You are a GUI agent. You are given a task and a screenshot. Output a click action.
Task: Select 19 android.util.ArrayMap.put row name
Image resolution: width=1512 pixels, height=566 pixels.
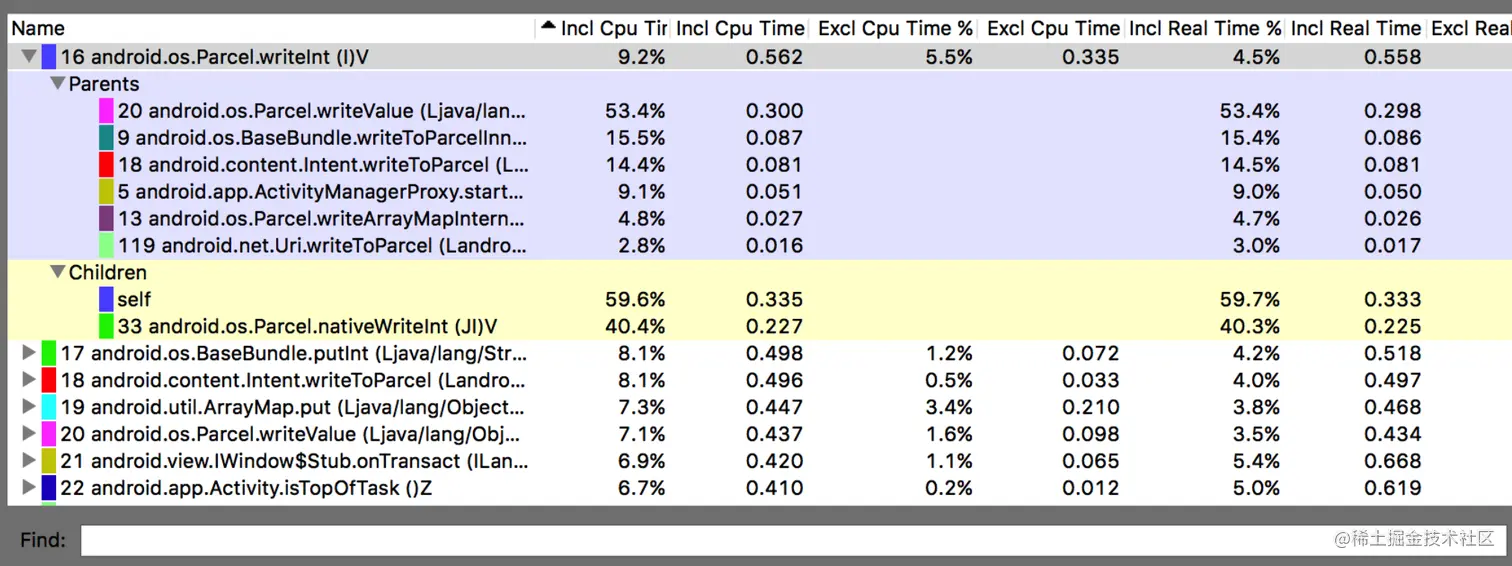click(x=292, y=407)
